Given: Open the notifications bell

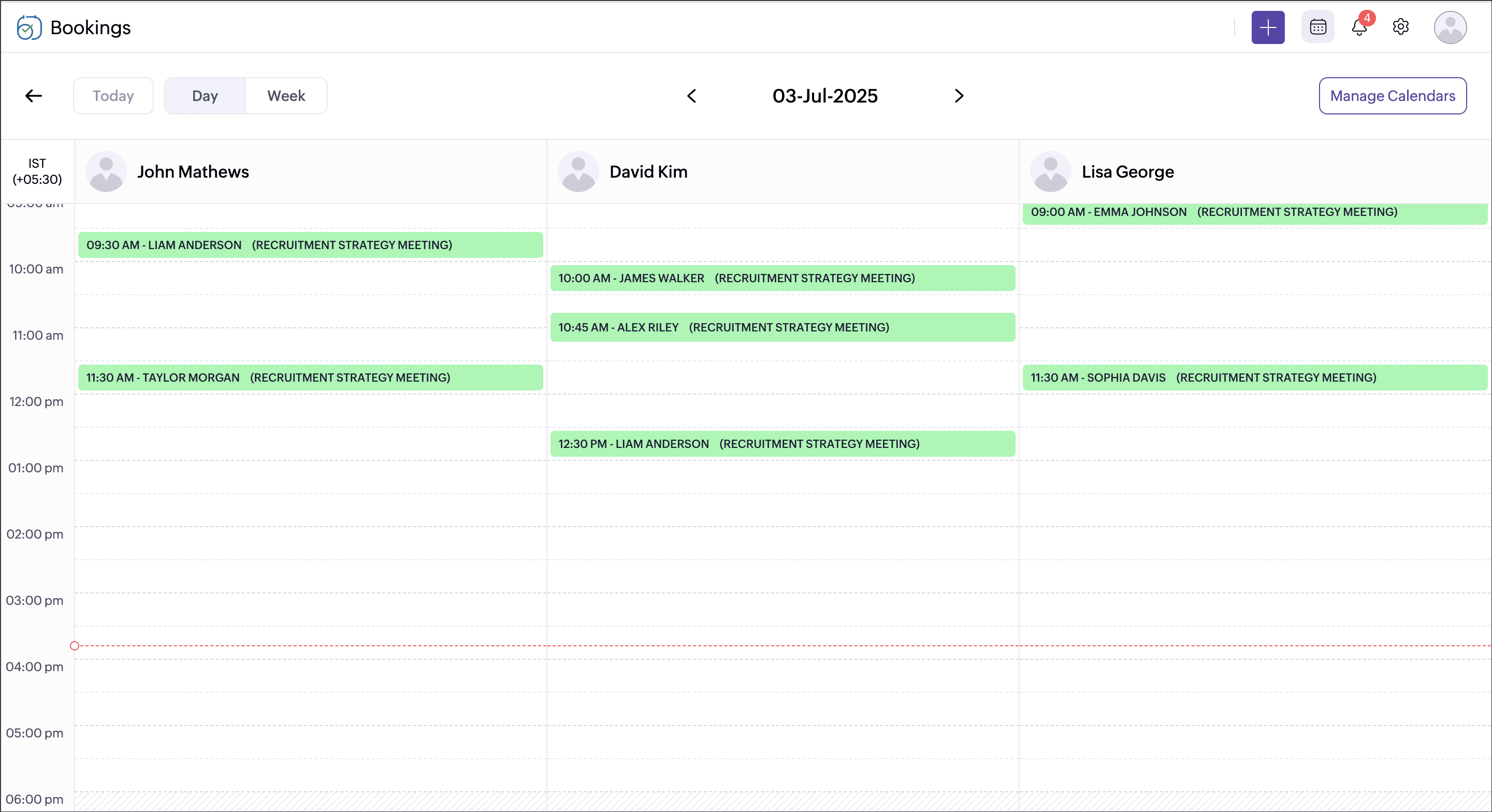Looking at the screenshot, I should 1359,27.
